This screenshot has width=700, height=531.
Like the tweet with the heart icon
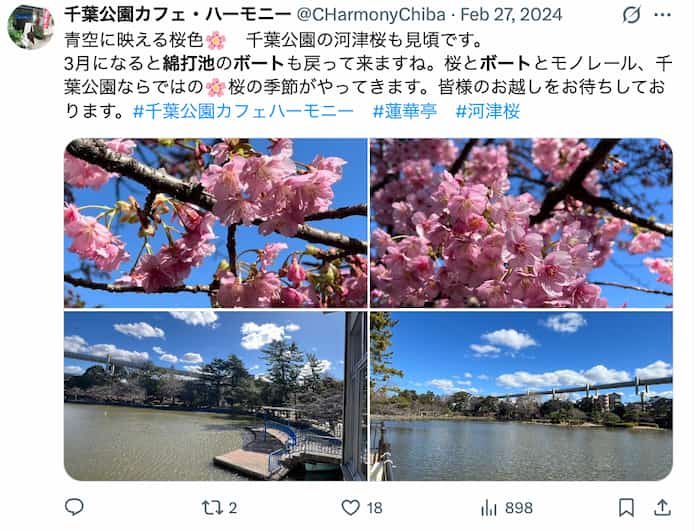[x=350, y=508]
